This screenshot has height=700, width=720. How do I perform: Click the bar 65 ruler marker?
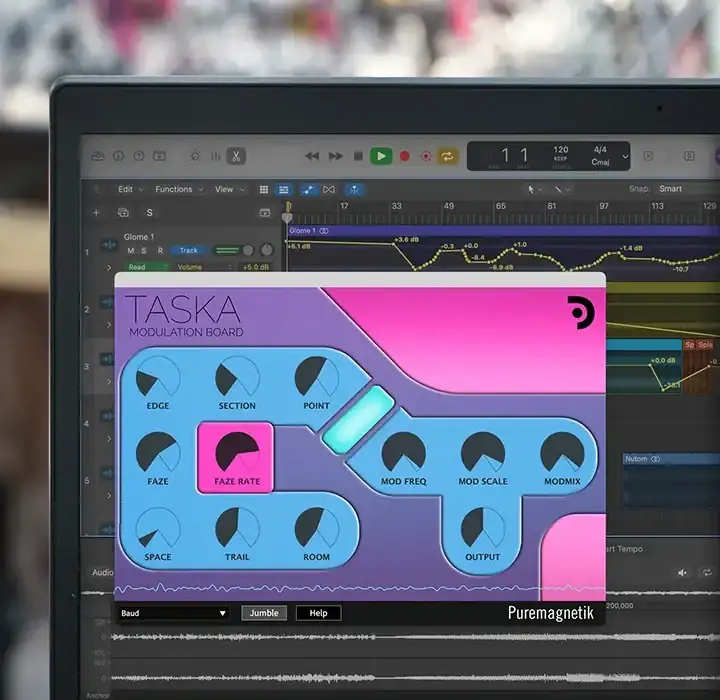pyautogui.click(x=501, y=206)
